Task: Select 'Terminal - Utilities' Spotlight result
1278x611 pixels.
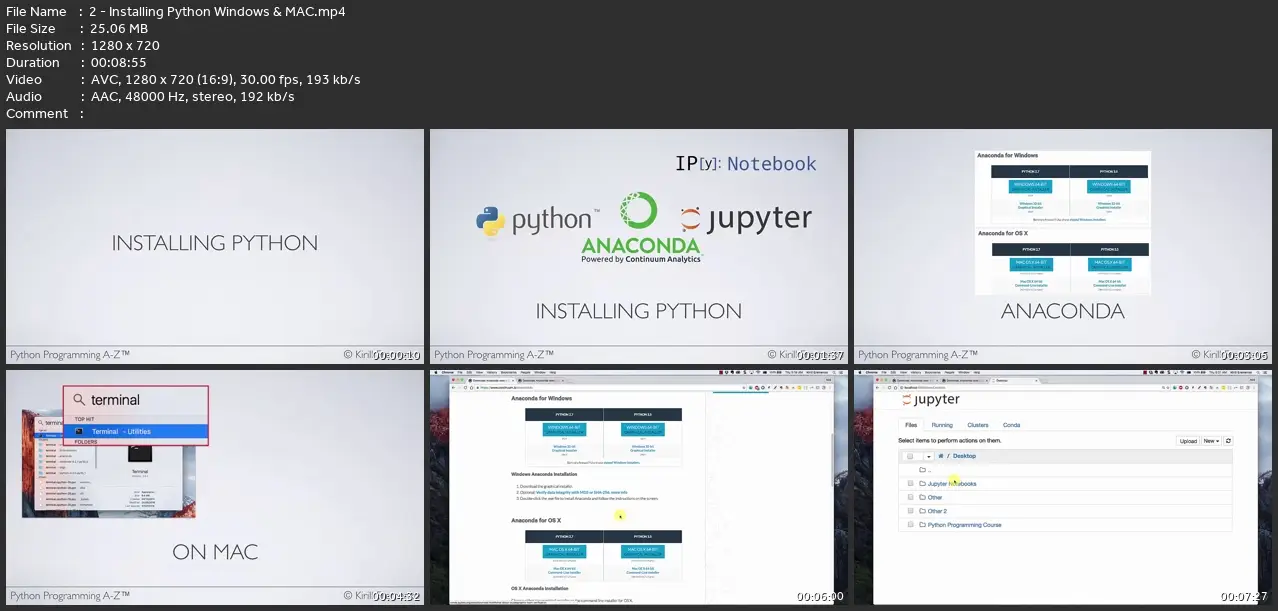Action: pos(136,432)
